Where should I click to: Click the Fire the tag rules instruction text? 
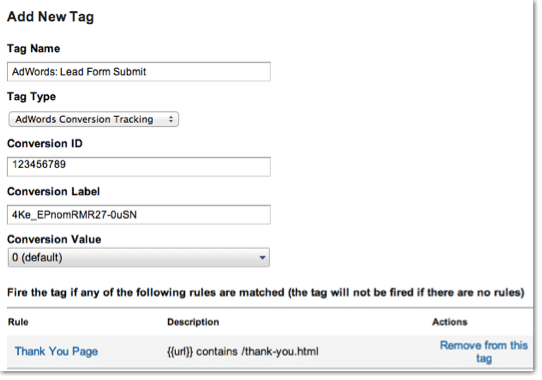(265, 293)
